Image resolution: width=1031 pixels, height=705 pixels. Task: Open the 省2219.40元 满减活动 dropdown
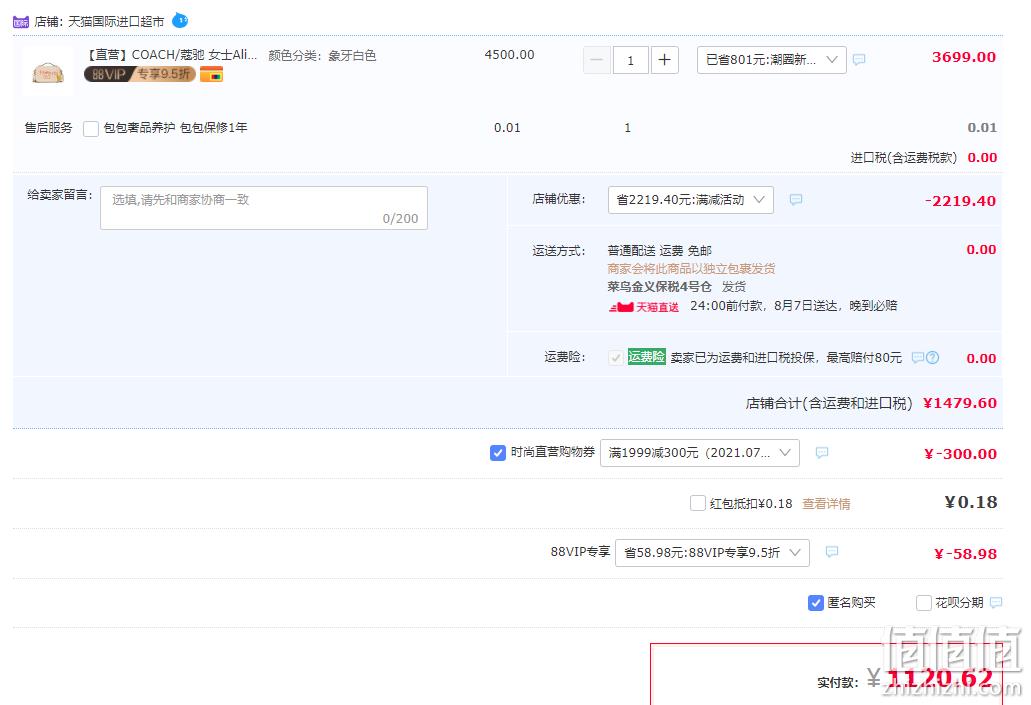(690, 200)
